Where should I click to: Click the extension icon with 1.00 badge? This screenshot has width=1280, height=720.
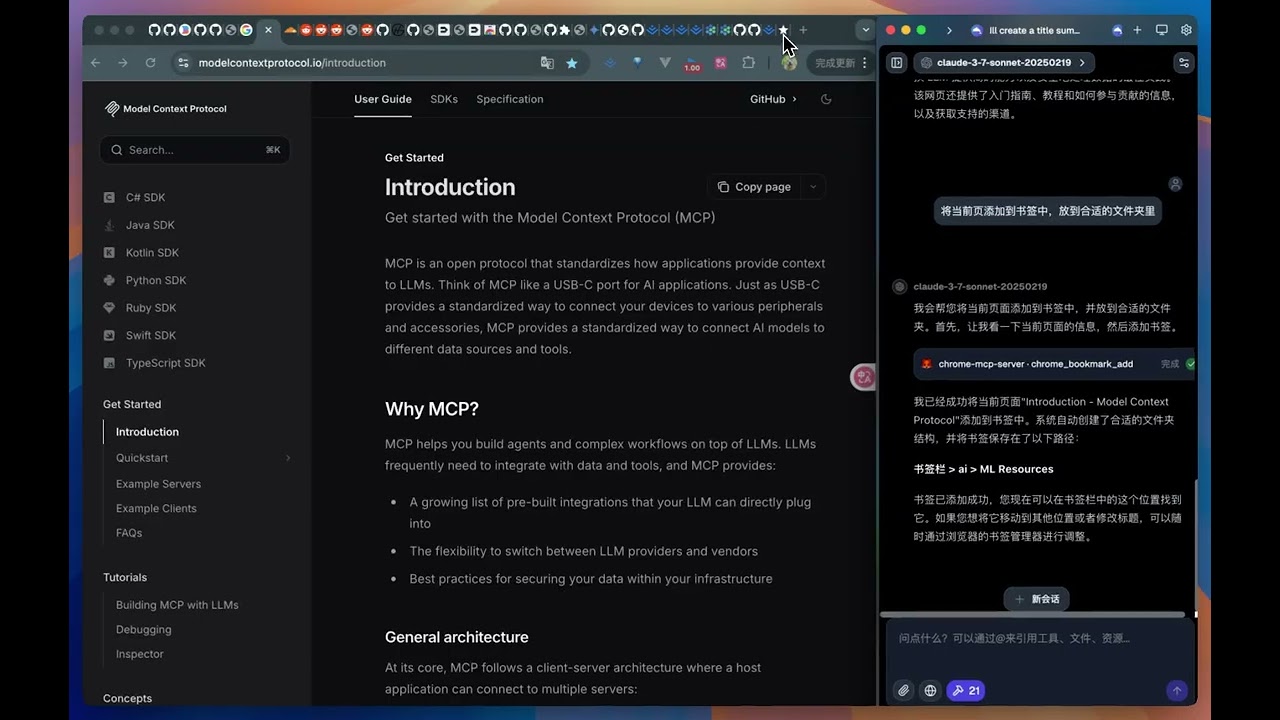click(692, 63)
